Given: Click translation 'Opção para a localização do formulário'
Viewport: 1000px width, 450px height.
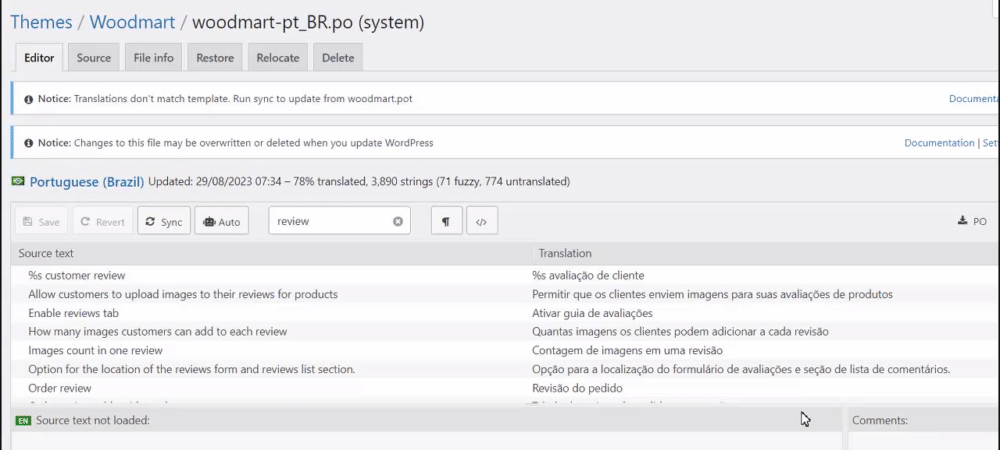Looking at the screenshot, I should (741, 369).
